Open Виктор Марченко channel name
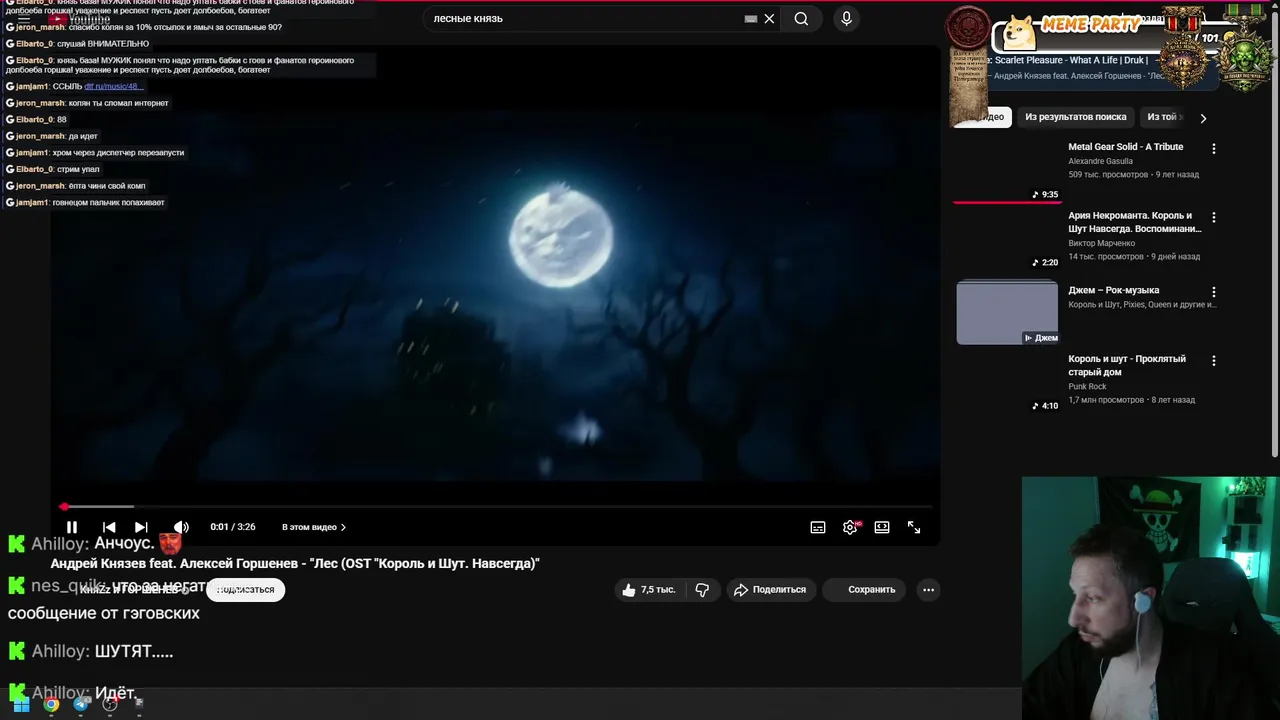Viewport: 1280px width, 720px height. click(x=1101, y=243)
